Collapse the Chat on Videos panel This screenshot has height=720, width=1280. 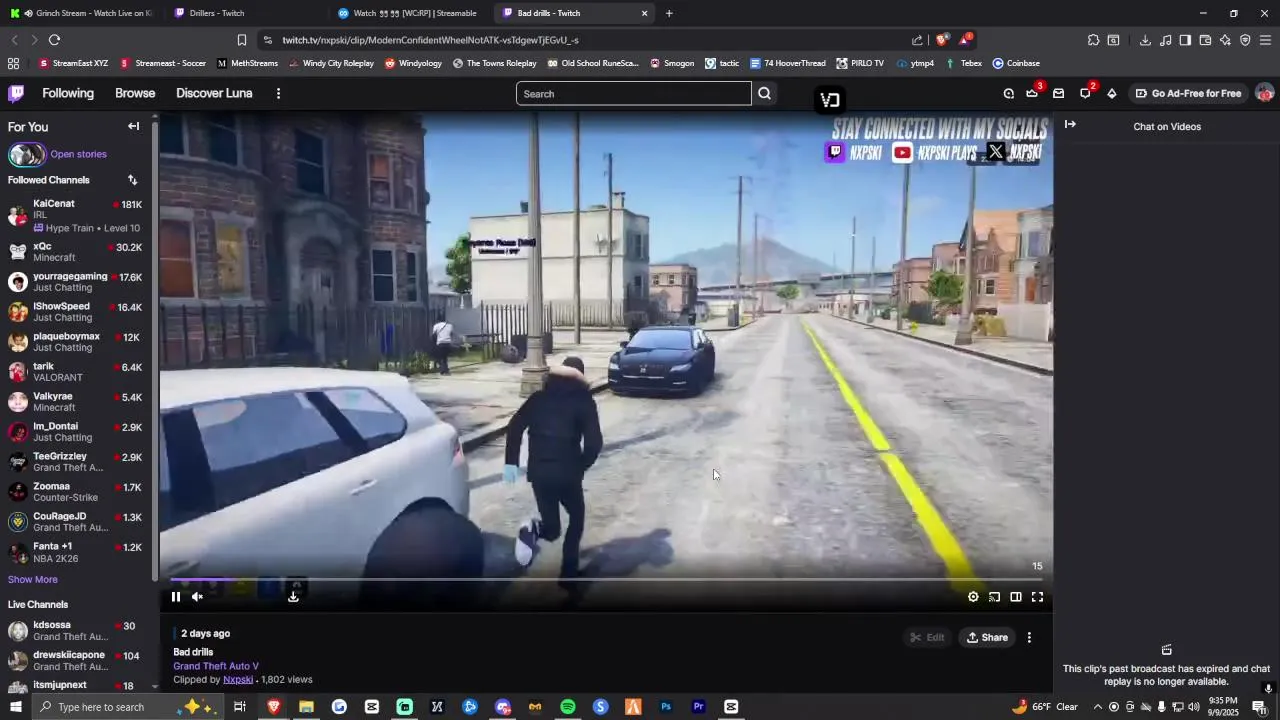(x=1070, y=124)
